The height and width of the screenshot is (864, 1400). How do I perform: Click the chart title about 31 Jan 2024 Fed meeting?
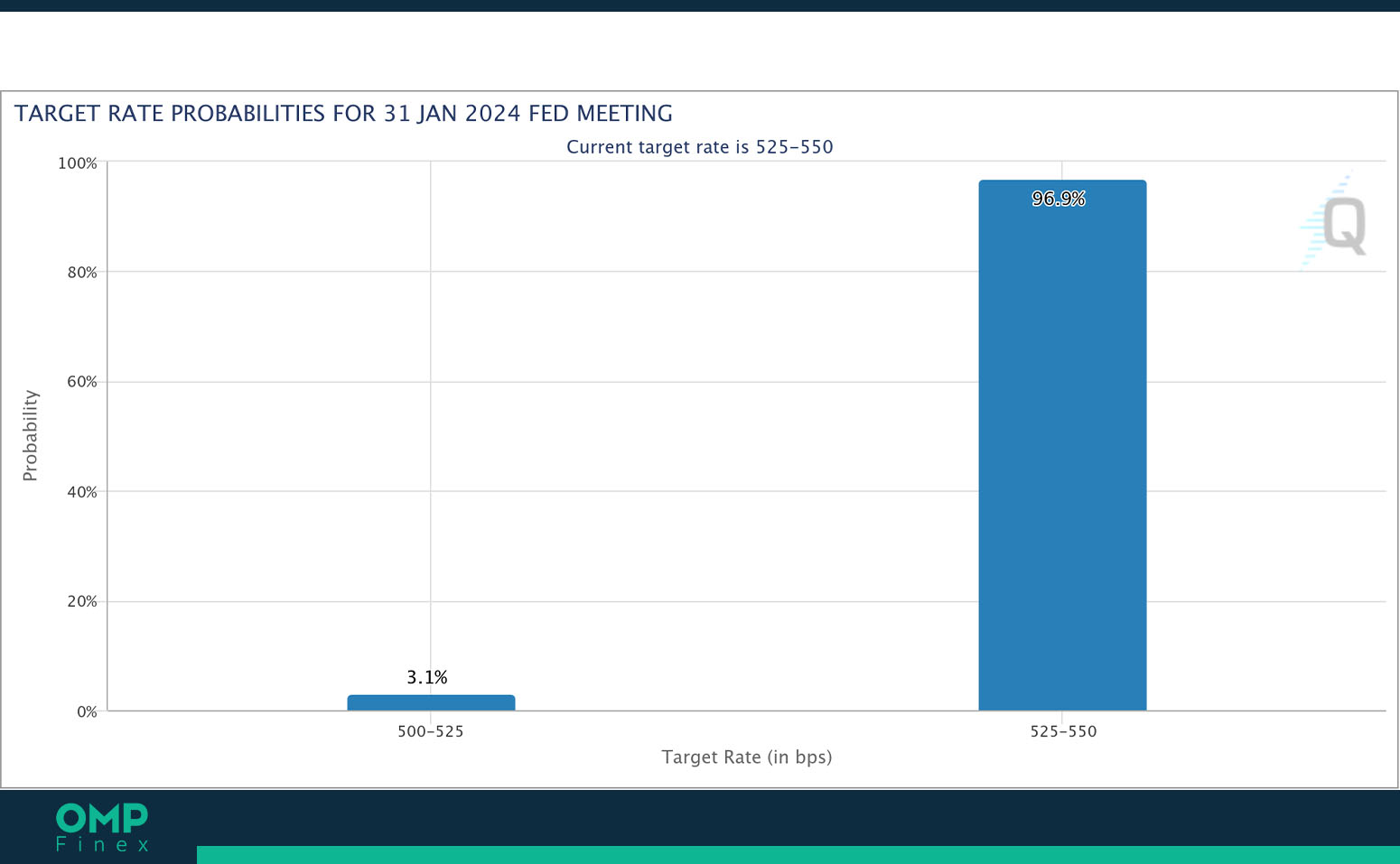pos(343,114)
